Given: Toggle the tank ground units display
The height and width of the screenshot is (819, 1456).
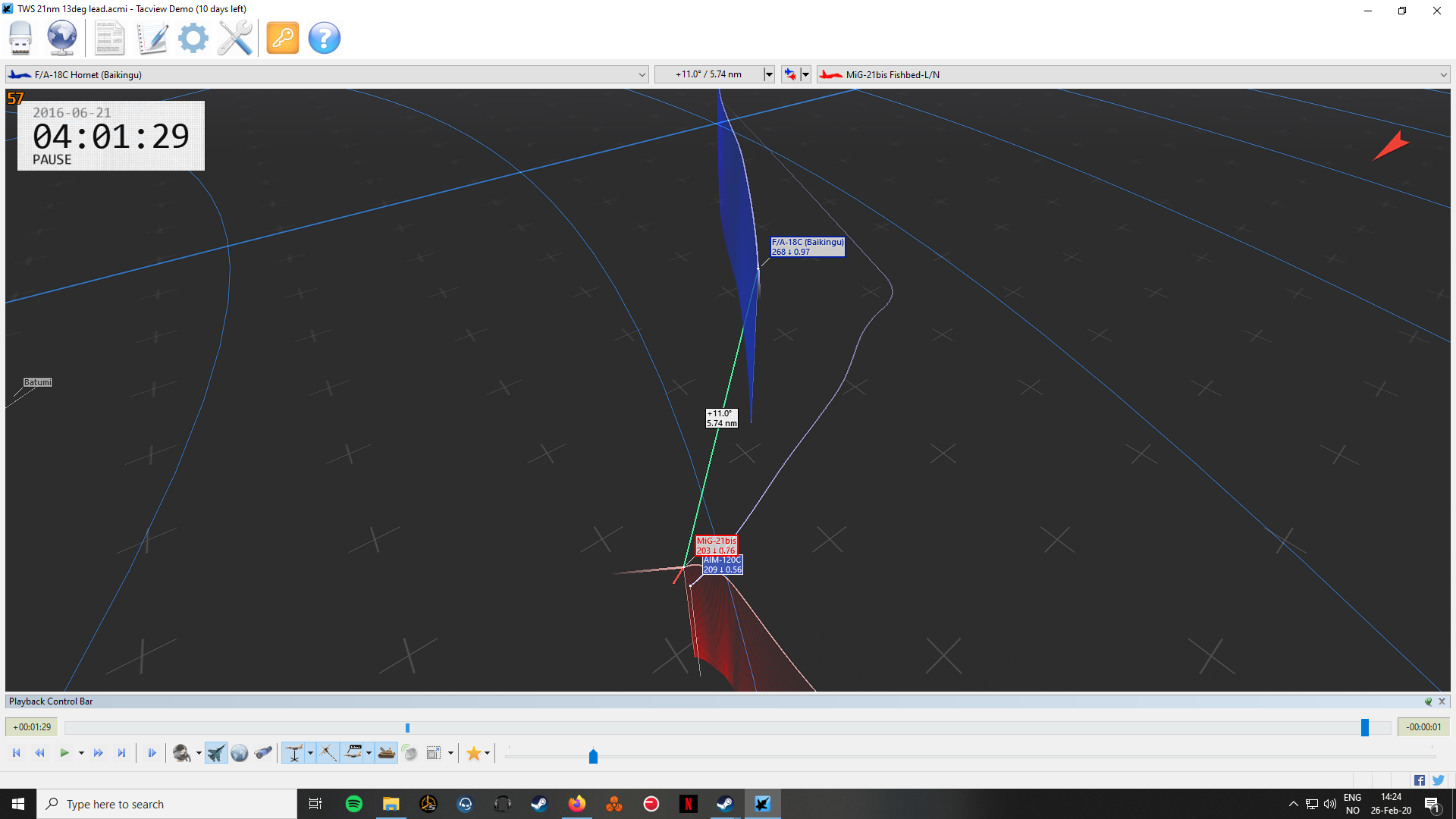Looking at the screenshot, I should [387, 753].
